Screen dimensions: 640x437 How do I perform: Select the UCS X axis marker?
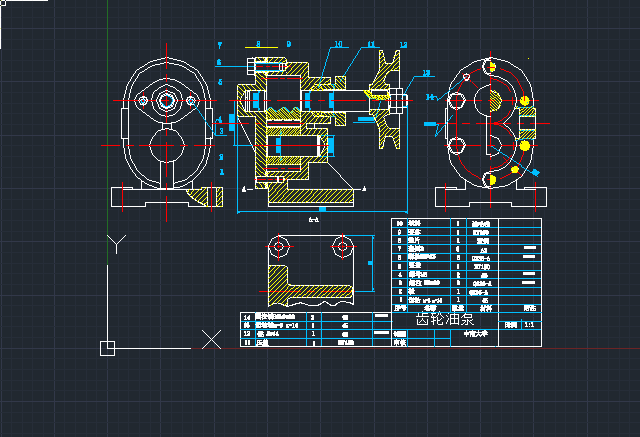211,339
